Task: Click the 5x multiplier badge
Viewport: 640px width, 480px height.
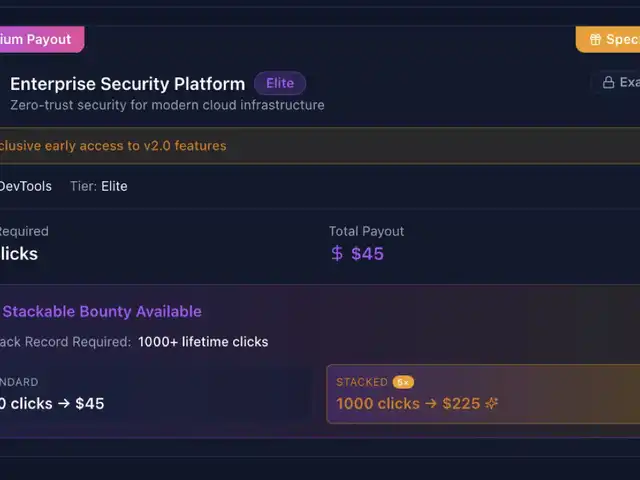Action: tap(403, 382)
